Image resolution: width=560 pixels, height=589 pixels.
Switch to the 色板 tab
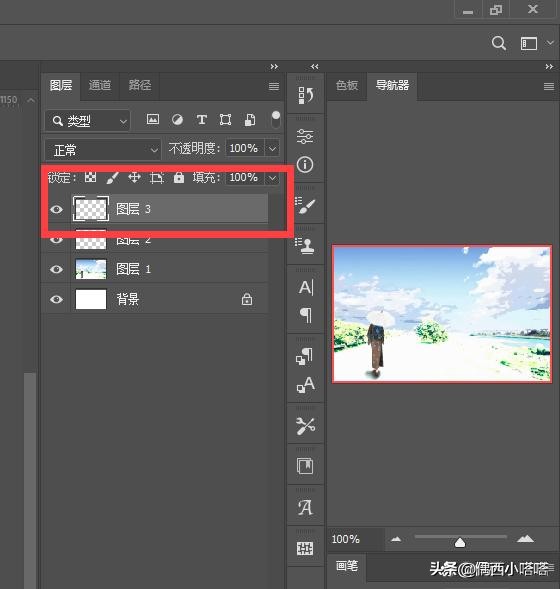click(347, 86)
